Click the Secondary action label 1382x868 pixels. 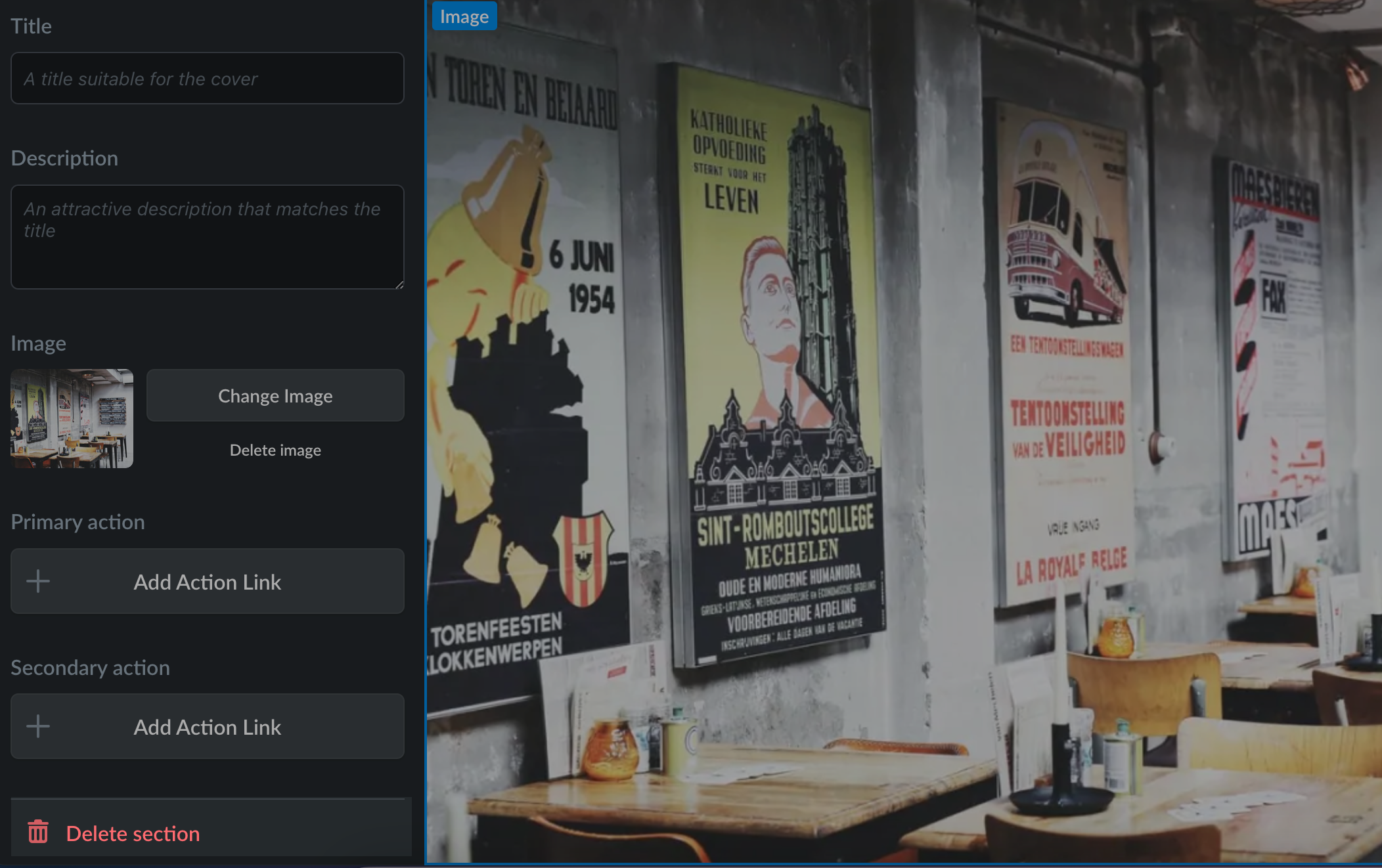tap(90, 667)
